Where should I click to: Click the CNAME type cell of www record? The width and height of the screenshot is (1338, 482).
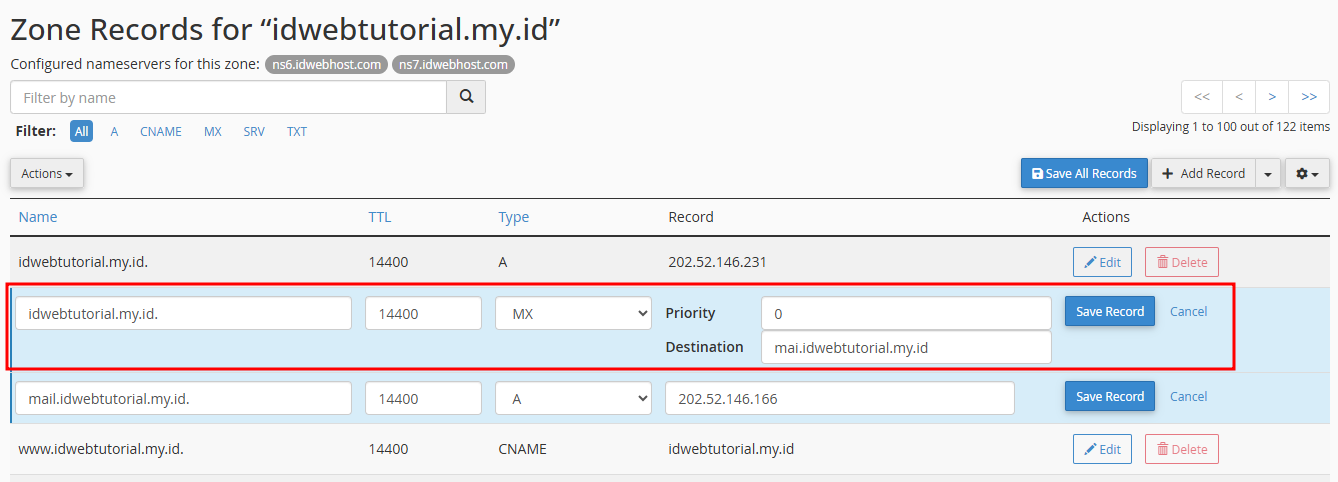point(522,449)
